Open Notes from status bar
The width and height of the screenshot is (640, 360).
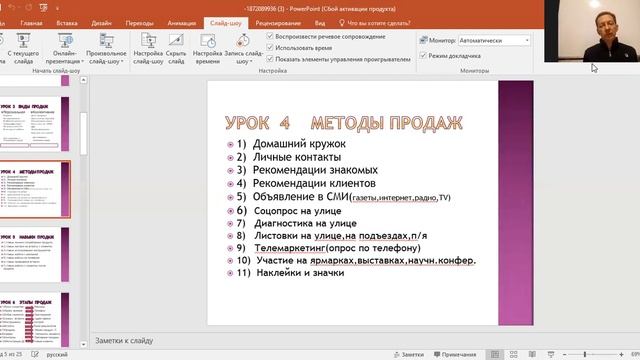point(409,355)
